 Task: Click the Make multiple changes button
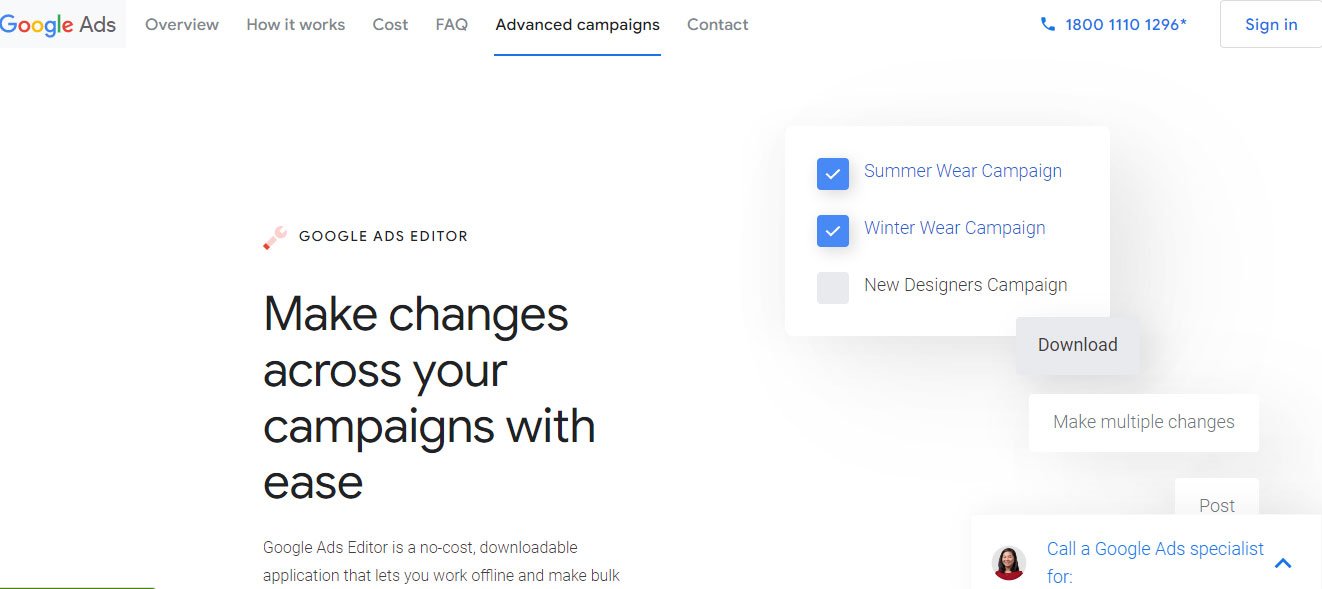pos(1143,422)
